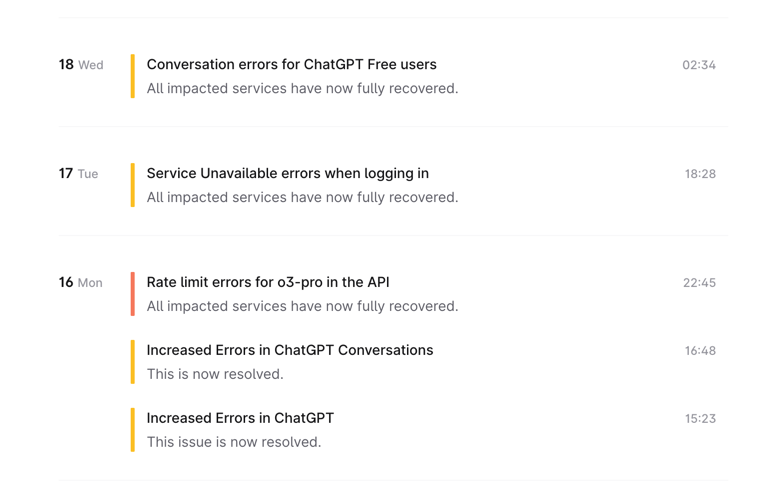Open 'Increased Errors in ChatGPT' incident title
This screenshot has height=489, width=773.
tap(240, 418)
